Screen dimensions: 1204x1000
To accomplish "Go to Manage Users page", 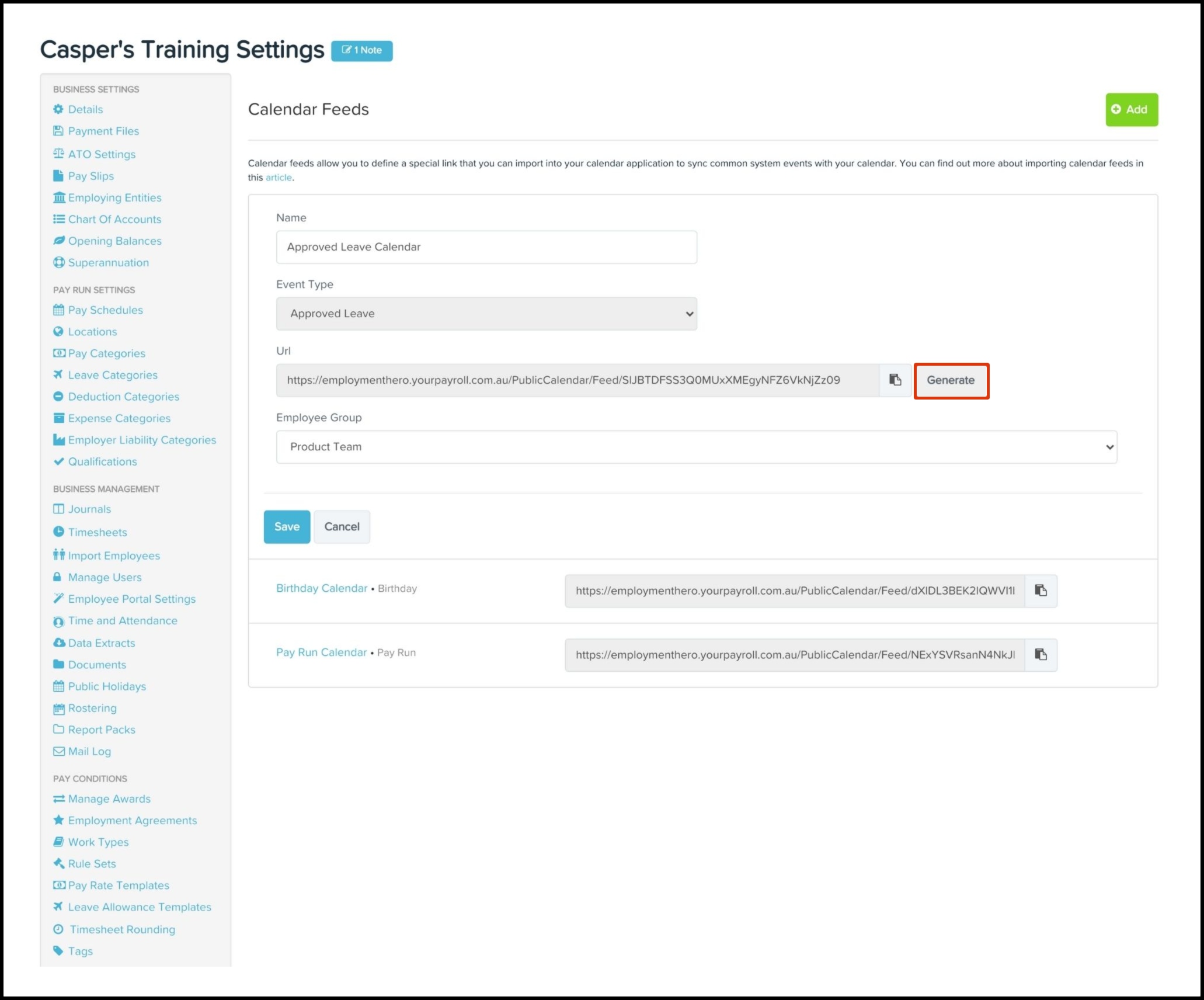I will (x=105, y=578).
